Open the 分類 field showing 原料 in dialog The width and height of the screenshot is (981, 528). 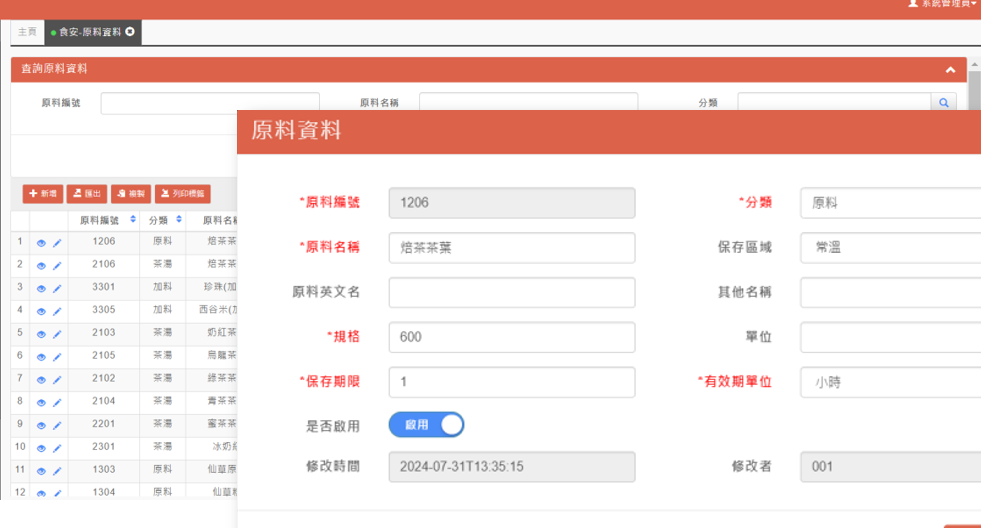point(890,203)
